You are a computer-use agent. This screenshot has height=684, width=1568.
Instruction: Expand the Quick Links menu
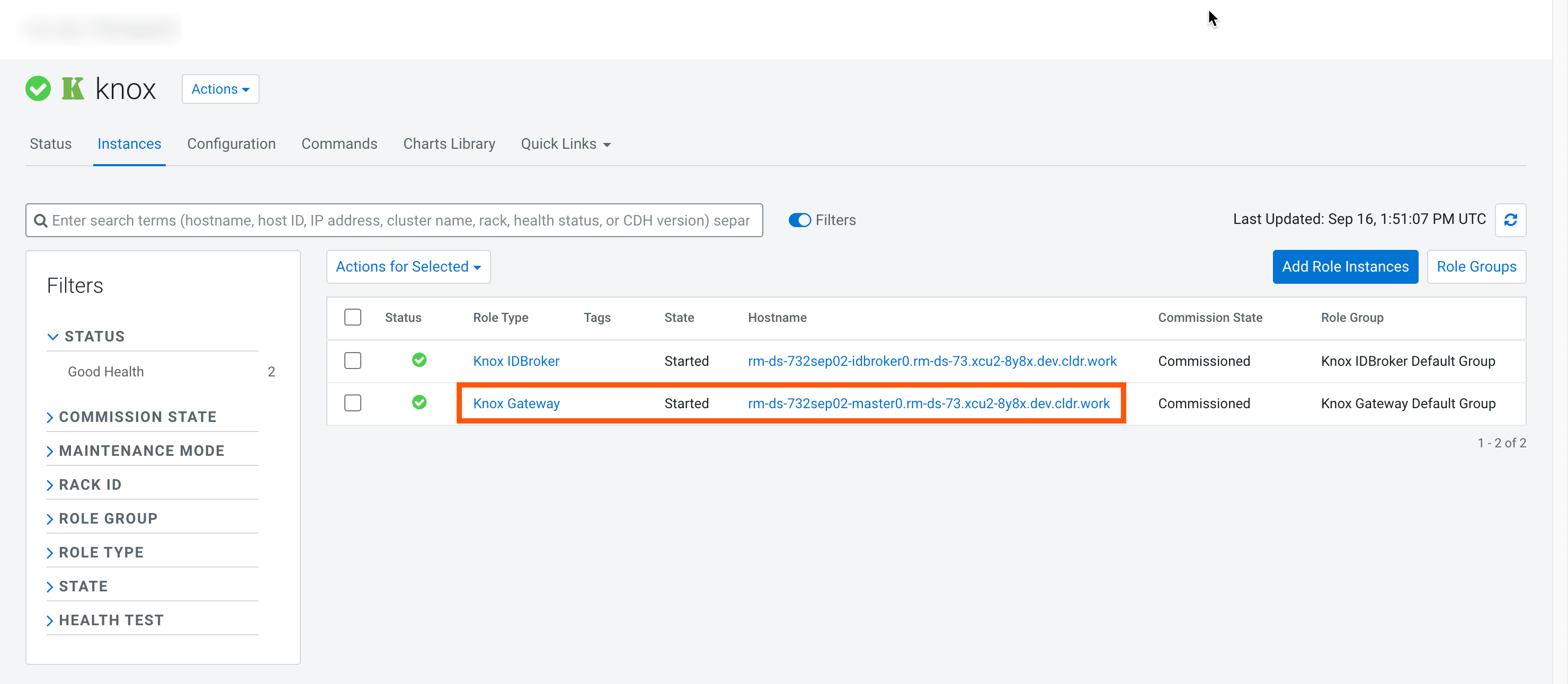point(565,143)
